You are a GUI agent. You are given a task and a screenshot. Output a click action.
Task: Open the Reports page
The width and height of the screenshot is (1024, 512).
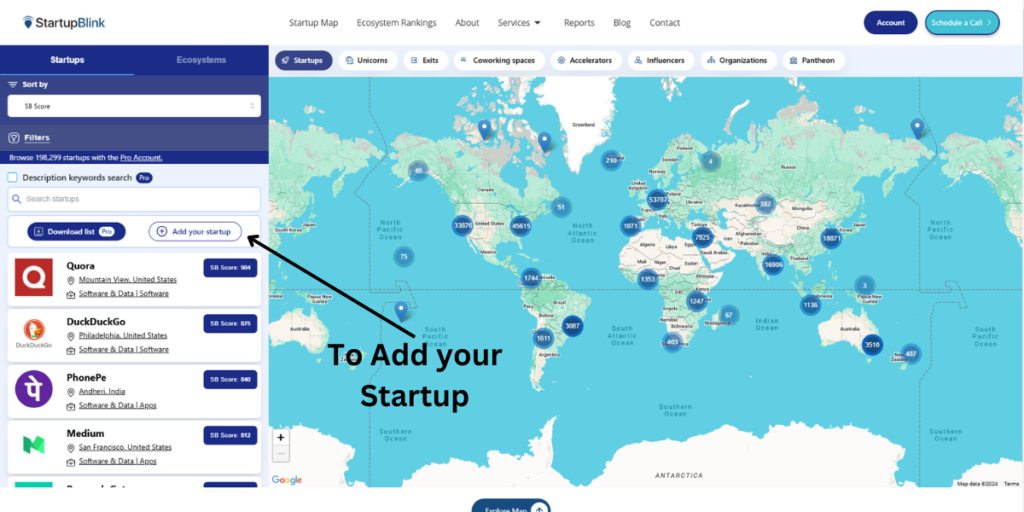(579, 22)
